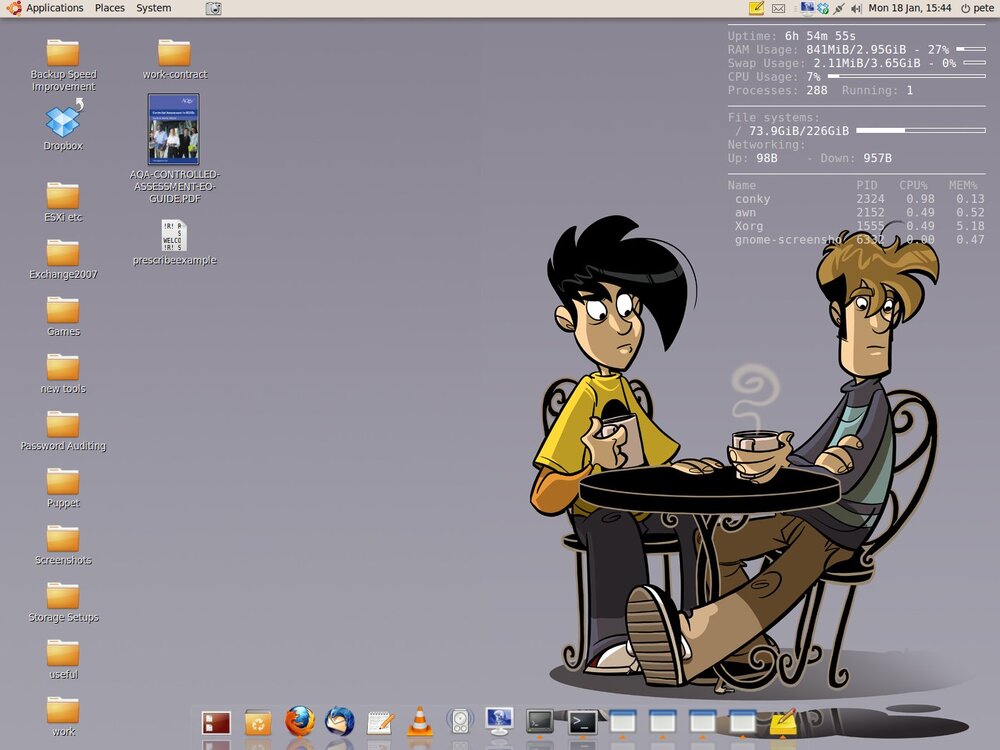Open the pete user session menu
Screen dimensions: 1000x750
pyautogui.click(x=978, y=8)
